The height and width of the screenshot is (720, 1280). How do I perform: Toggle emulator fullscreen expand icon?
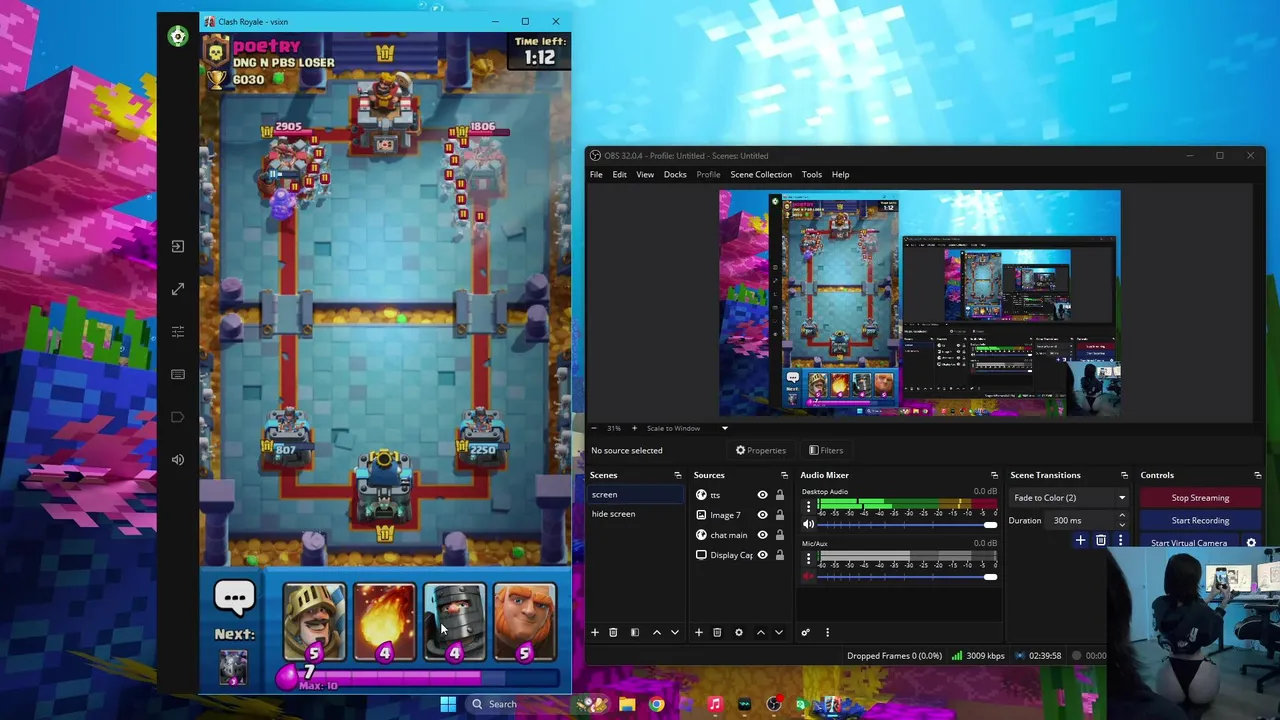[x=178, y=289]
